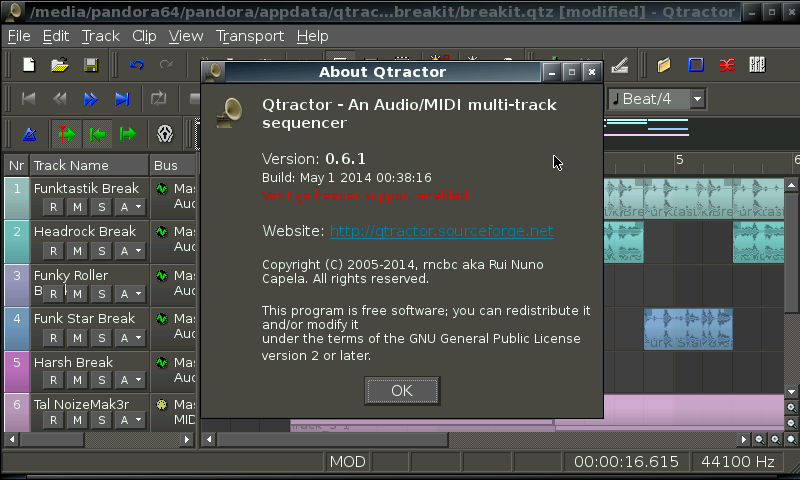800x480 pixels.
Task: Open automation dropdown on Funk Star Break
Action: pos(131,338)
